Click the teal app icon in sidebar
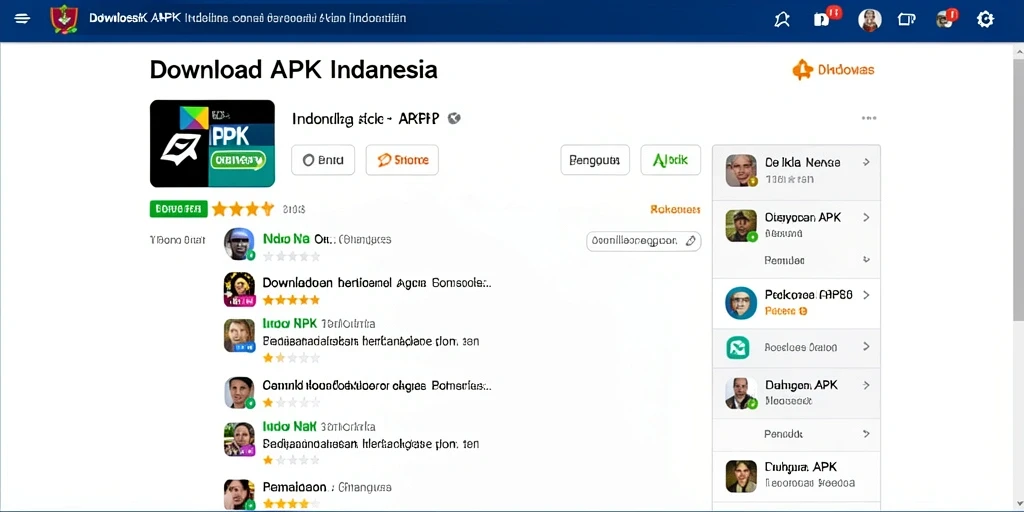Viewport: 1024px width, 512px height. coord(738,347)
